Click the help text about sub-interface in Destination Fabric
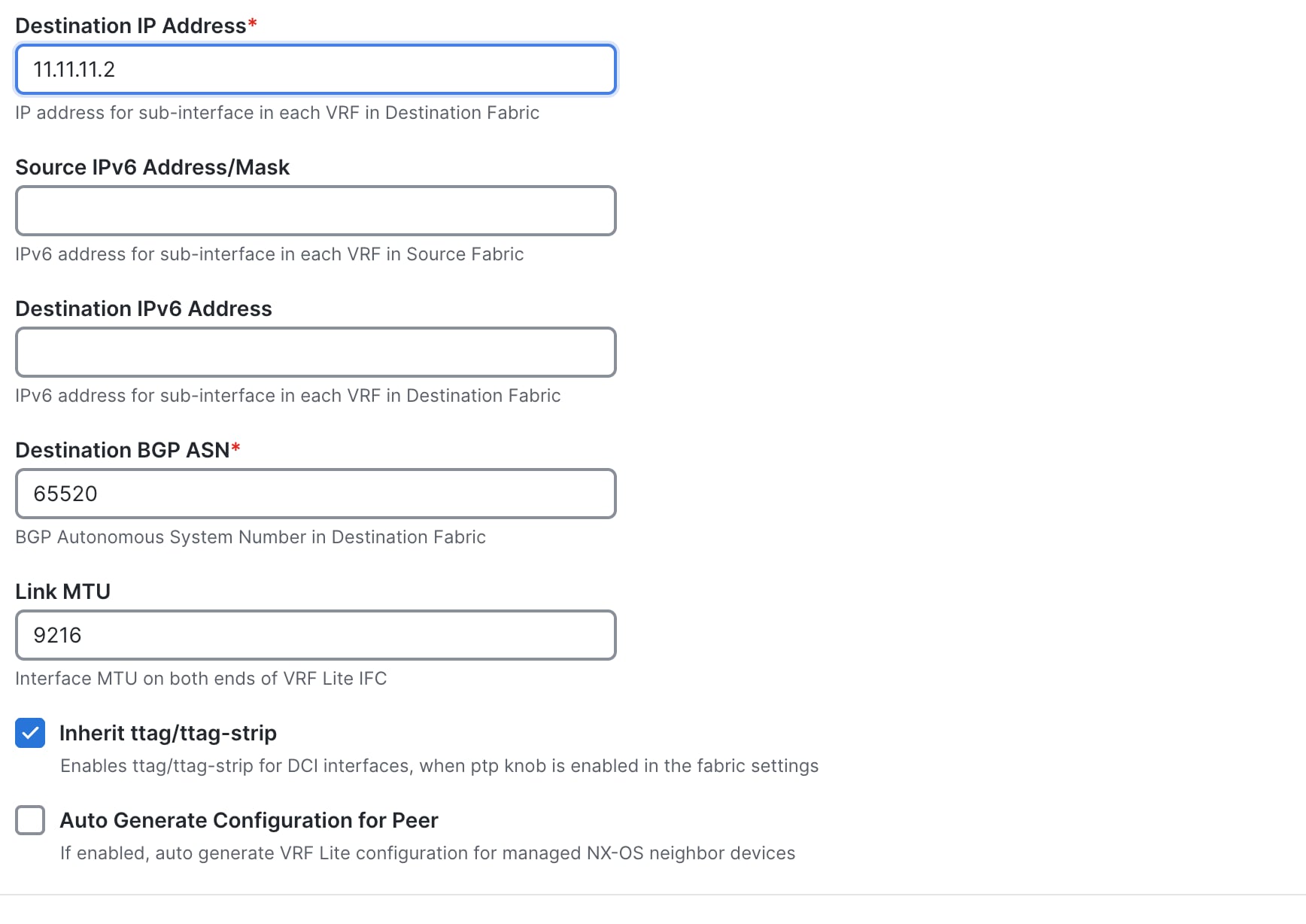1306x924 pixels. coord(277,113)
